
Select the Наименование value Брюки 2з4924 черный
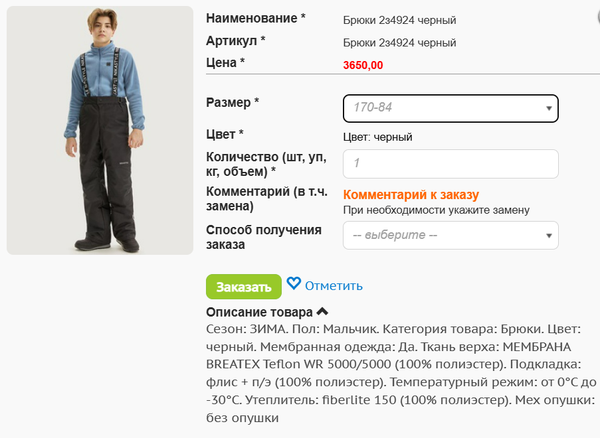point(399,20)
